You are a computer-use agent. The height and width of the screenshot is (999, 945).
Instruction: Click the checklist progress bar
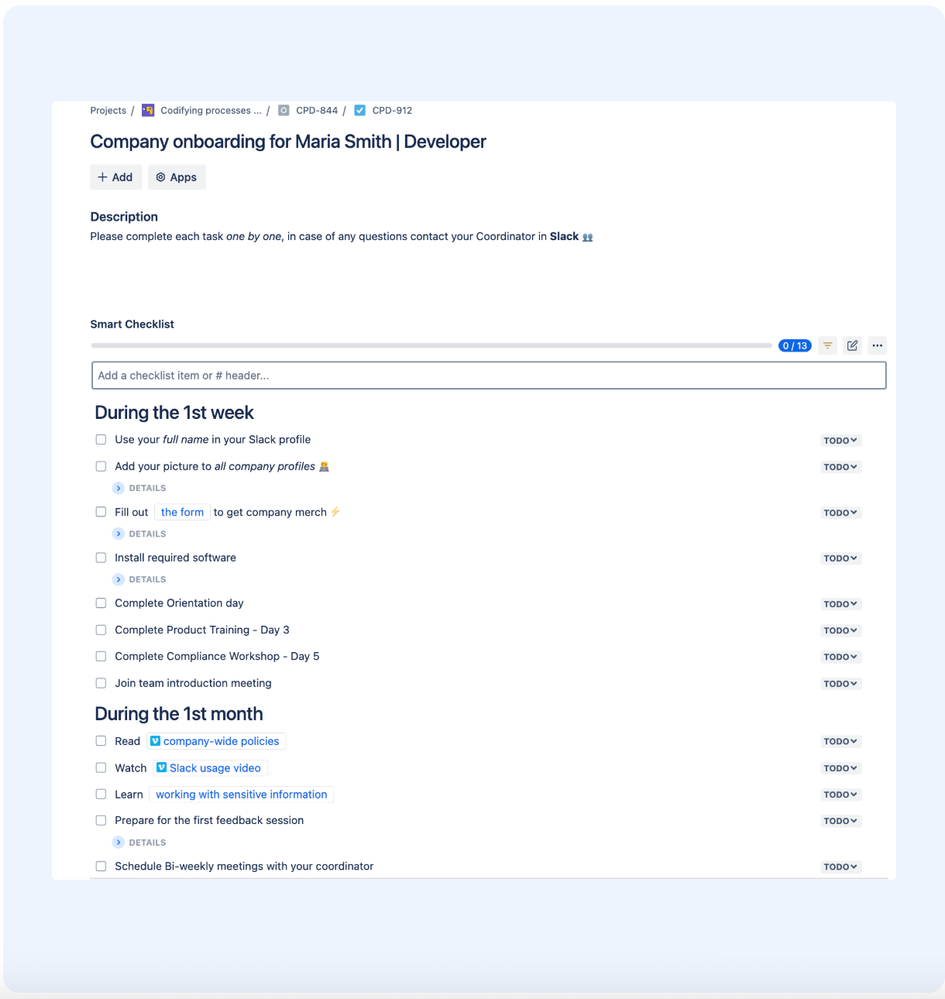[430, 345]
